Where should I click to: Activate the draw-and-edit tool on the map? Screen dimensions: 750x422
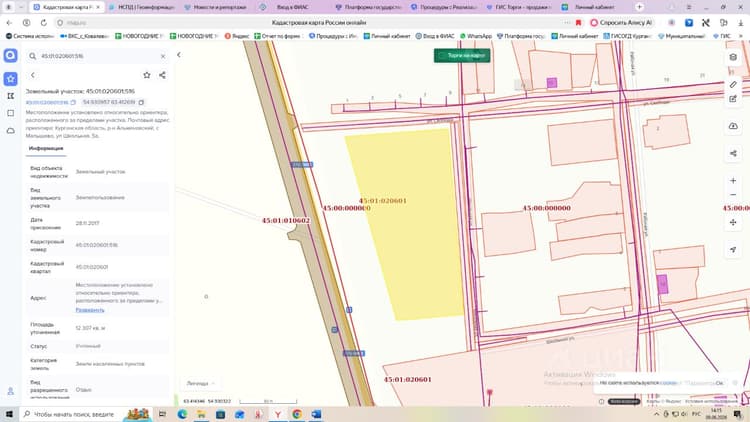733,99
